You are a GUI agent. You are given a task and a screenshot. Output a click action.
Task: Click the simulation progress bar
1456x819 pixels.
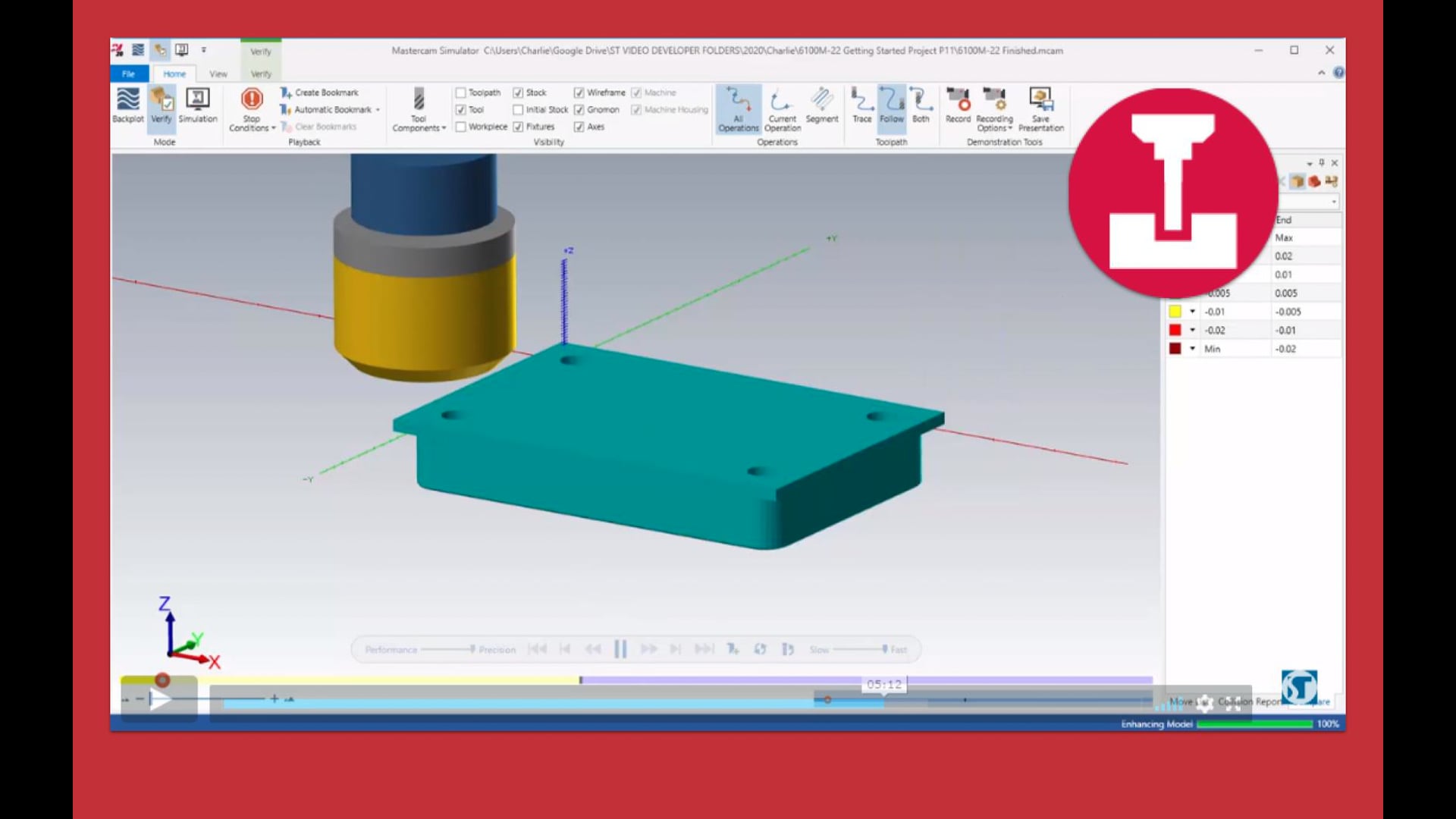[x=637, y=680]
